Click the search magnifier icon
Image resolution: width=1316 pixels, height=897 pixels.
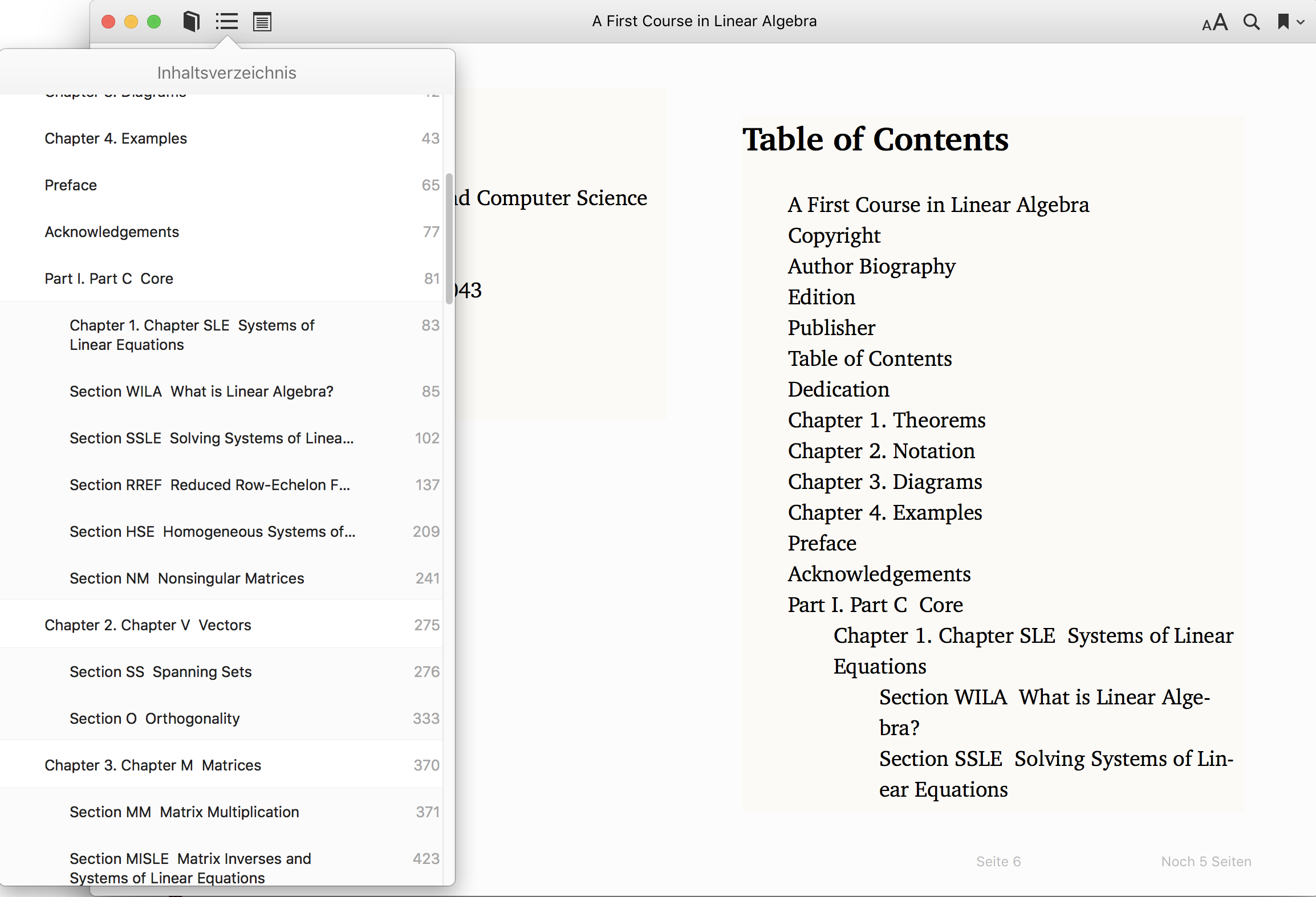[x=1251, y=22]
